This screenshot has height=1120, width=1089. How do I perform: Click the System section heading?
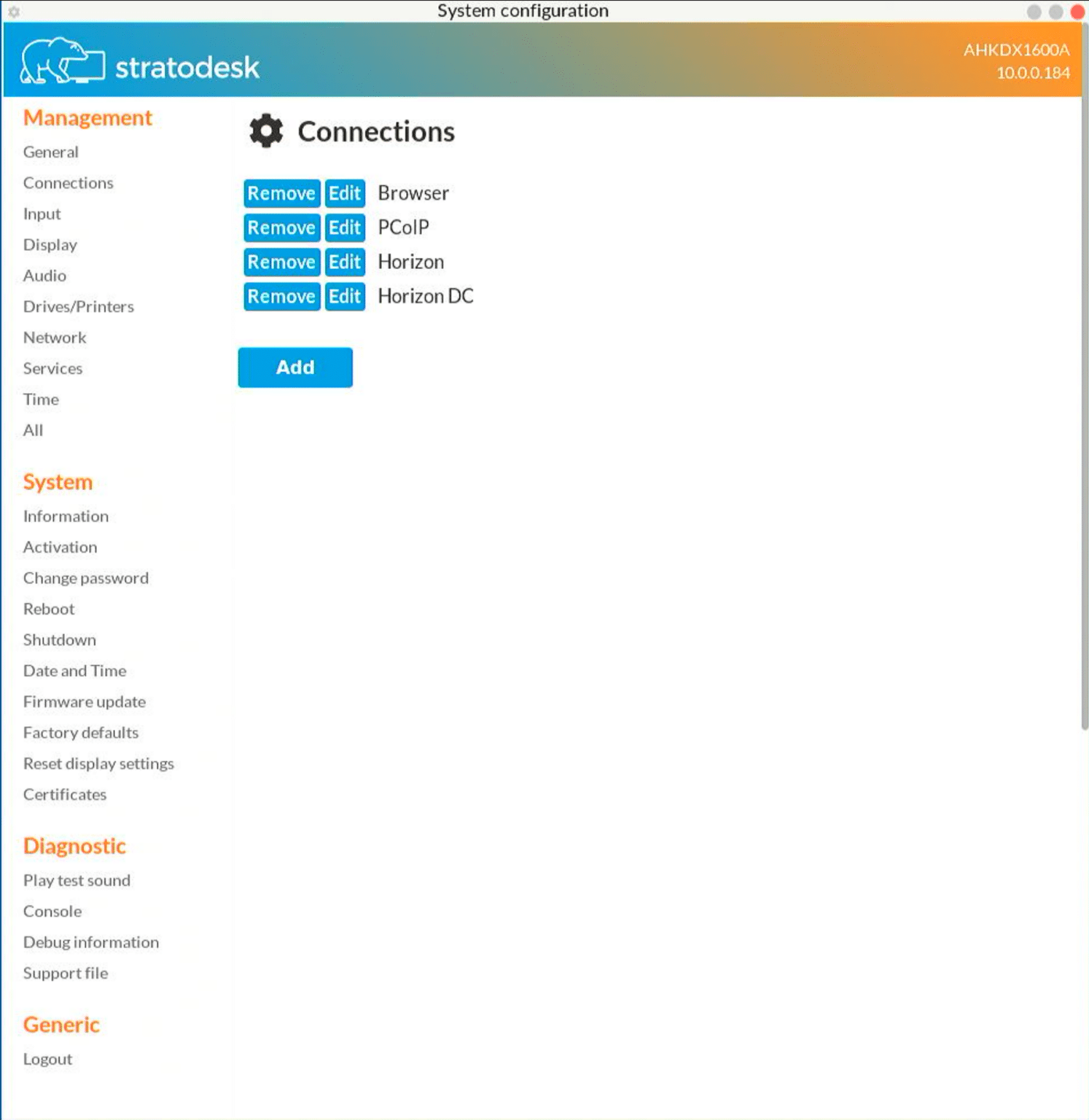click(58, 482)
